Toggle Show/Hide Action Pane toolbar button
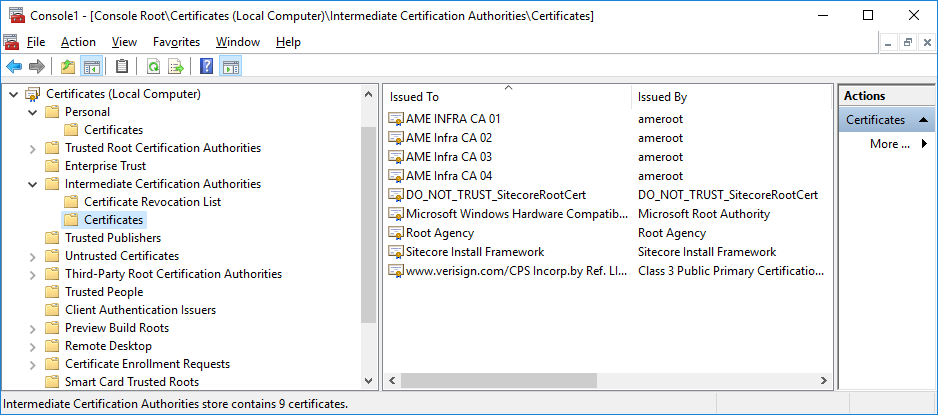 230,67
